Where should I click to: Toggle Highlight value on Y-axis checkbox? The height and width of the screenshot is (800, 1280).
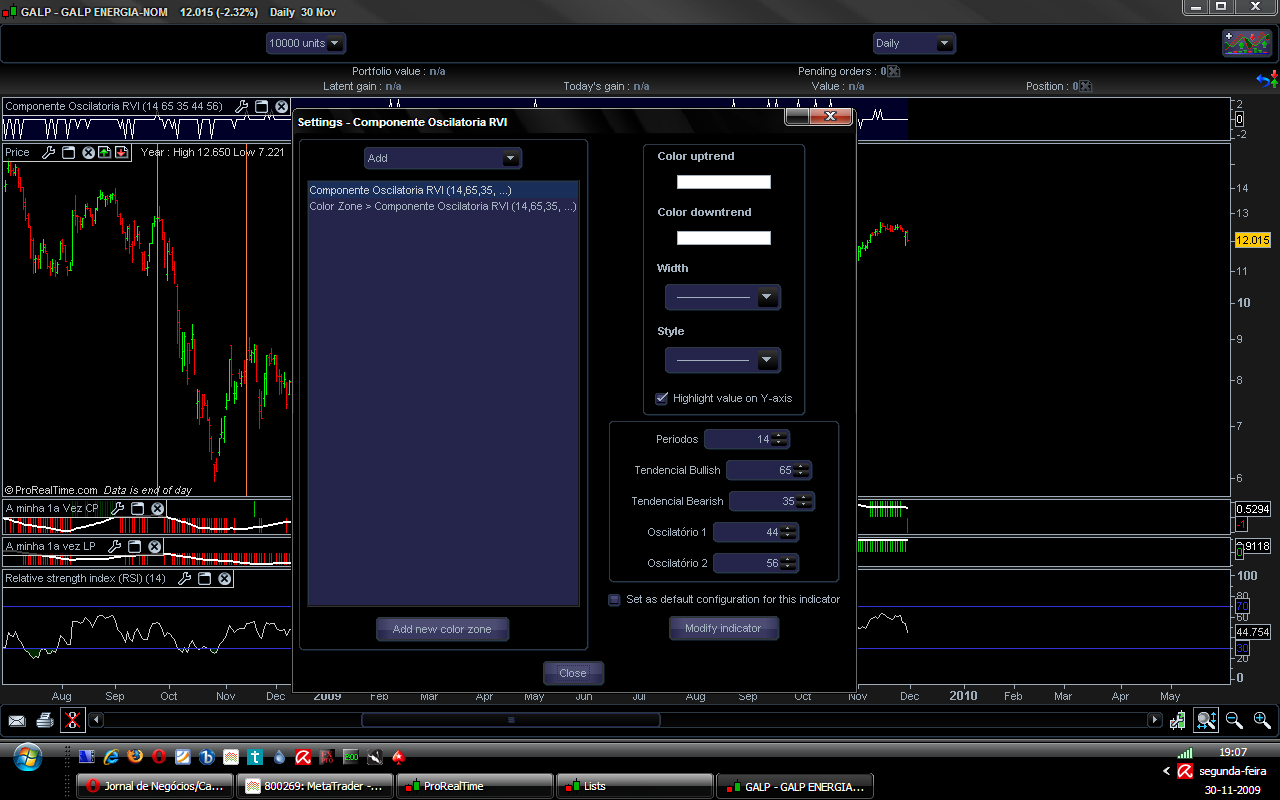[661, 398]
